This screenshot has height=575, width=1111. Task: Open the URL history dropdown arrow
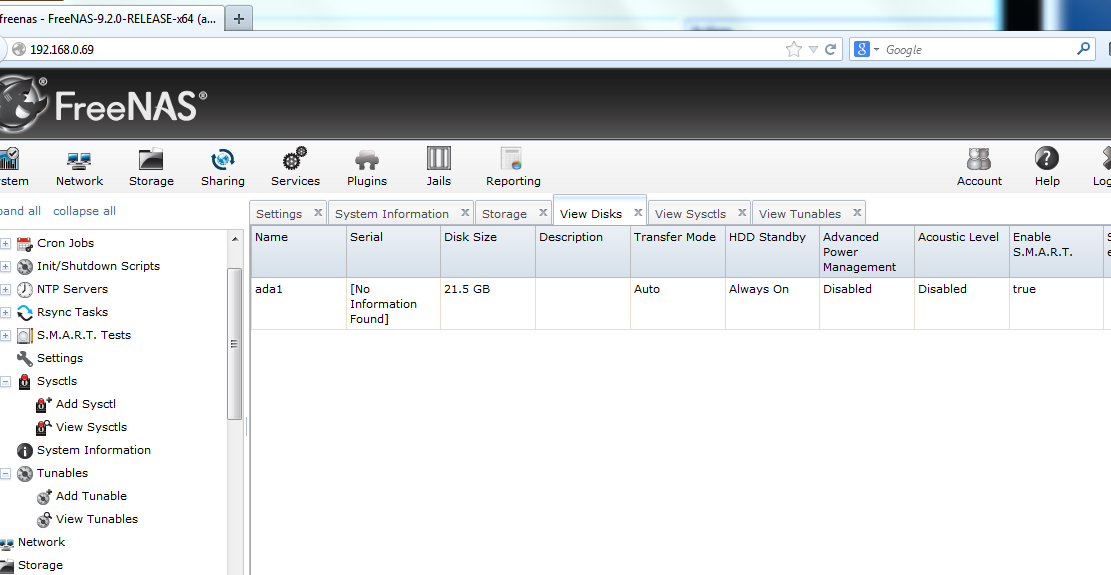(x=813, y=50)
